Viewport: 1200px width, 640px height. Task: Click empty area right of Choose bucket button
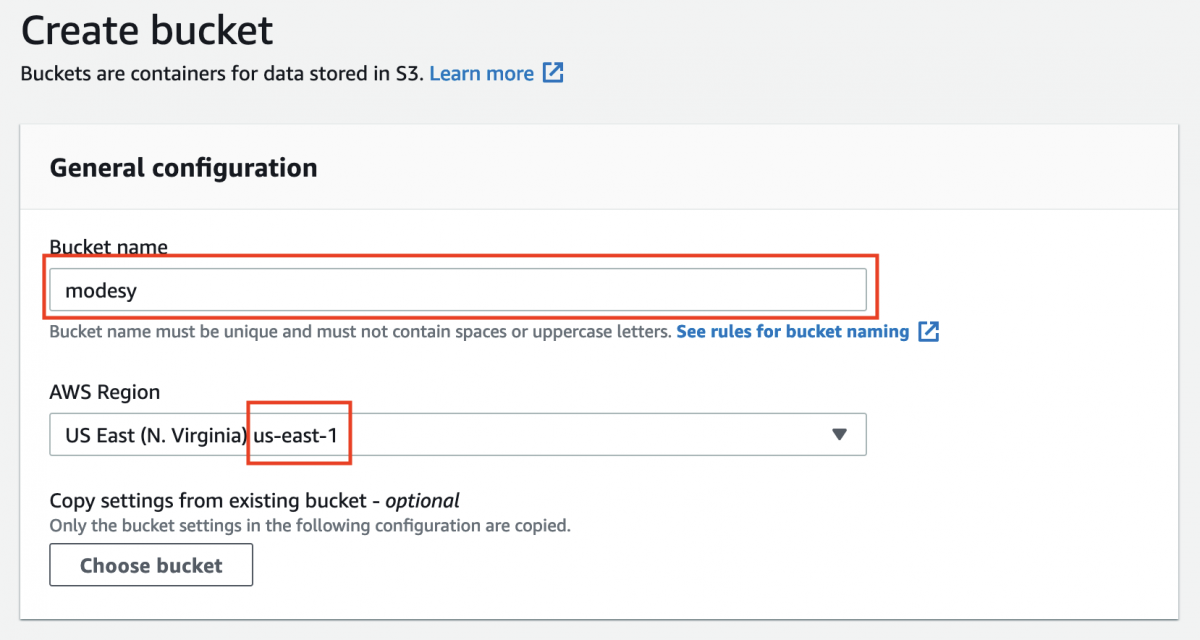(x=600, y=565)
